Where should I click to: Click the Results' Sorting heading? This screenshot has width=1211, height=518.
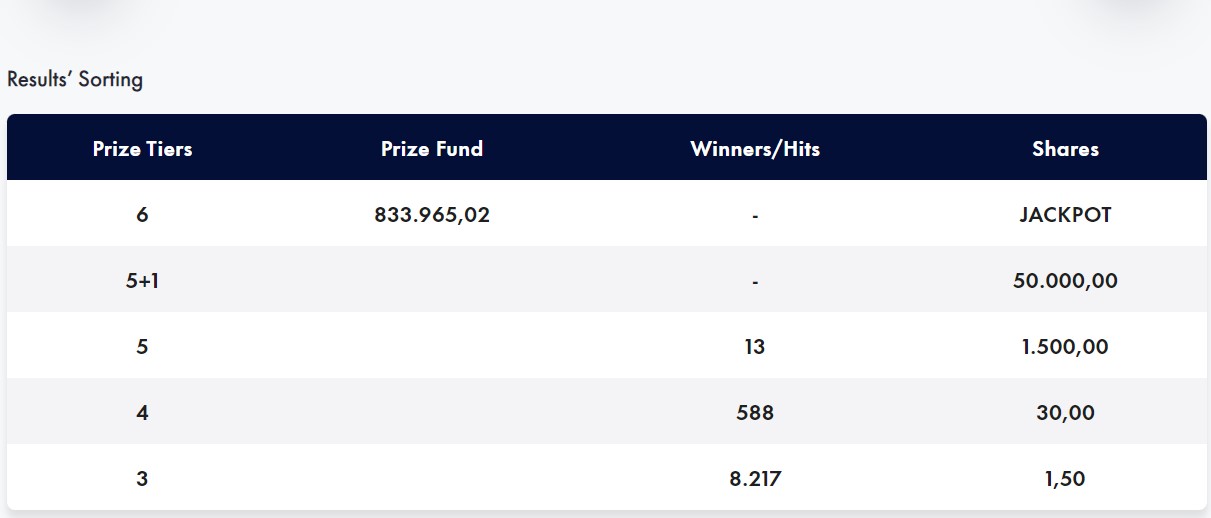[75, 80]
